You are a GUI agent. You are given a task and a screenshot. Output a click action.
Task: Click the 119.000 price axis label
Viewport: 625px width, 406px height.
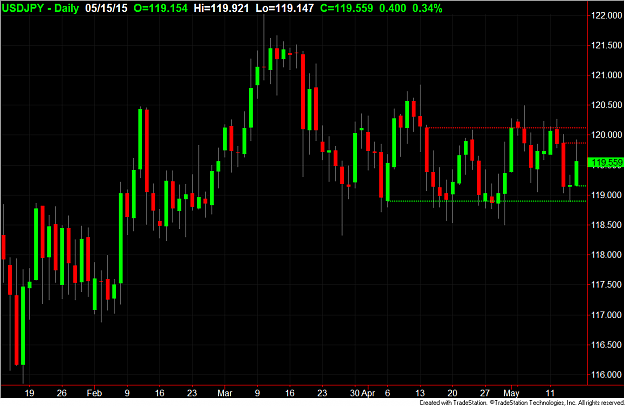(606, 195)
